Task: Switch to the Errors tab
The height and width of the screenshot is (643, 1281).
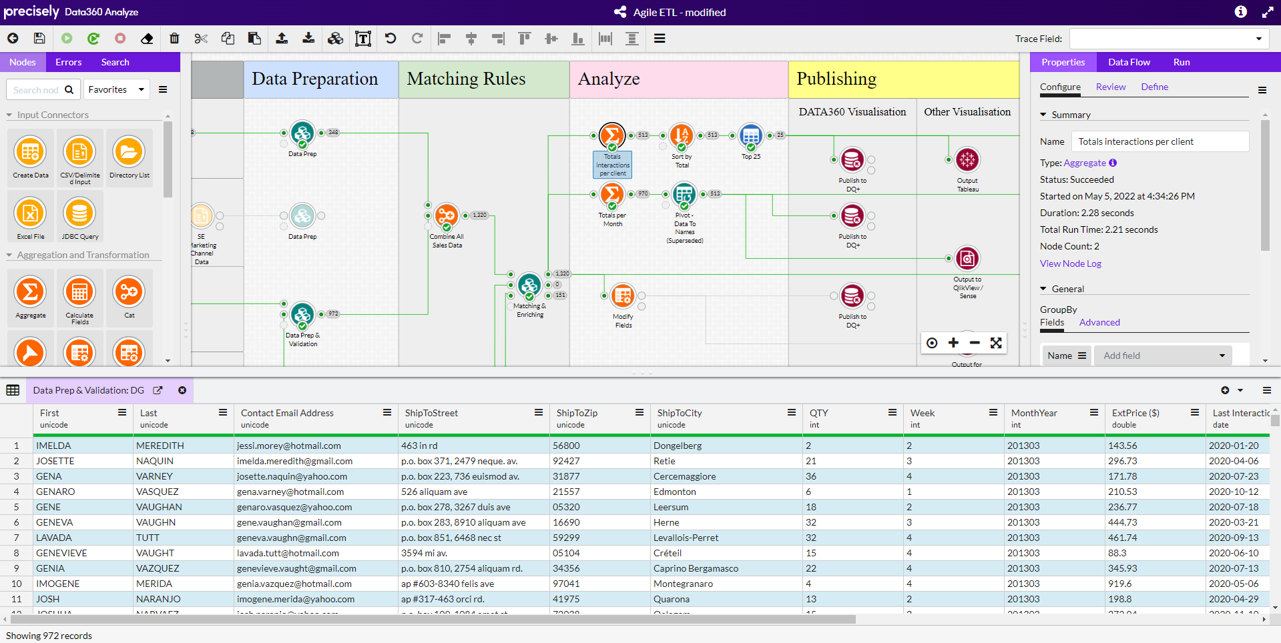Action: coord(68,62)
